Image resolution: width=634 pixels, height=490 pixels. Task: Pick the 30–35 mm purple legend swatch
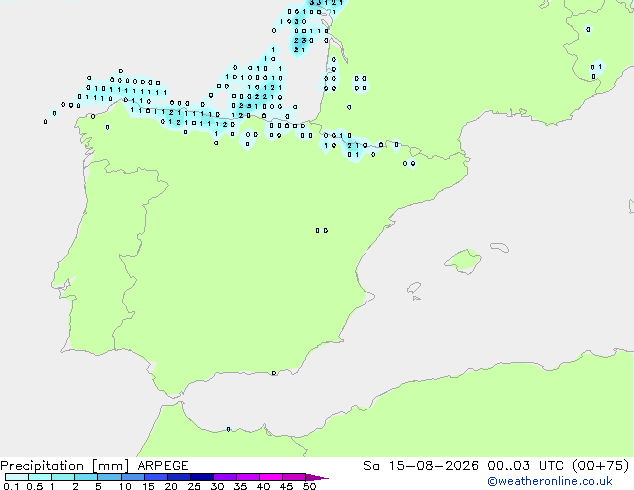225,477
